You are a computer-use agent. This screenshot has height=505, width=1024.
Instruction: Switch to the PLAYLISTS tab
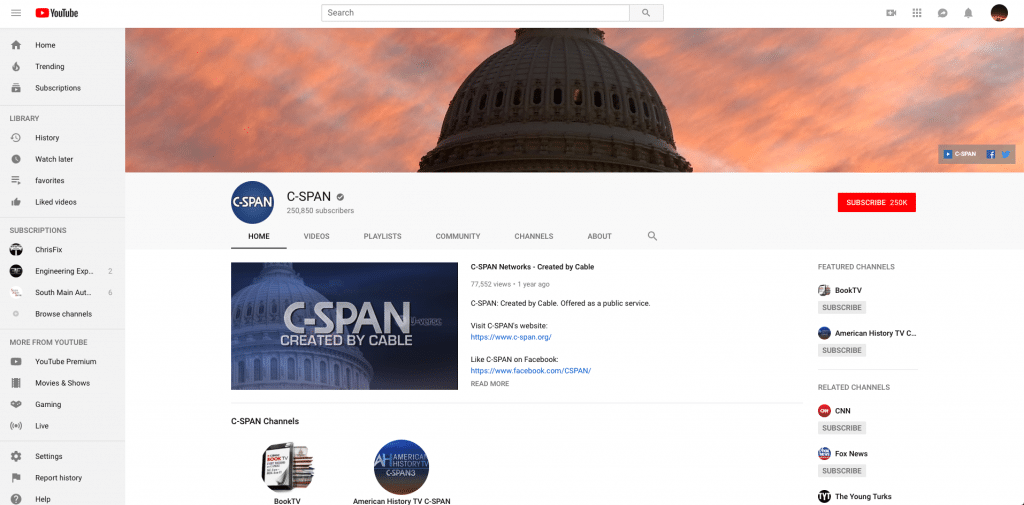click(x=383, y=236)
